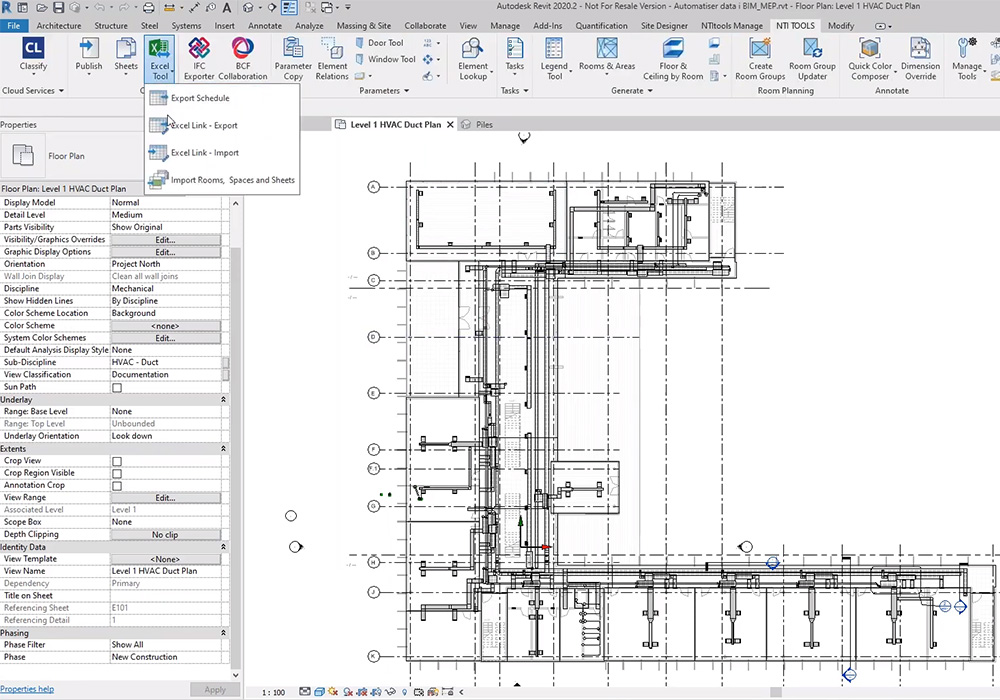Enable the Crop View checkbox

pos(117,461)
